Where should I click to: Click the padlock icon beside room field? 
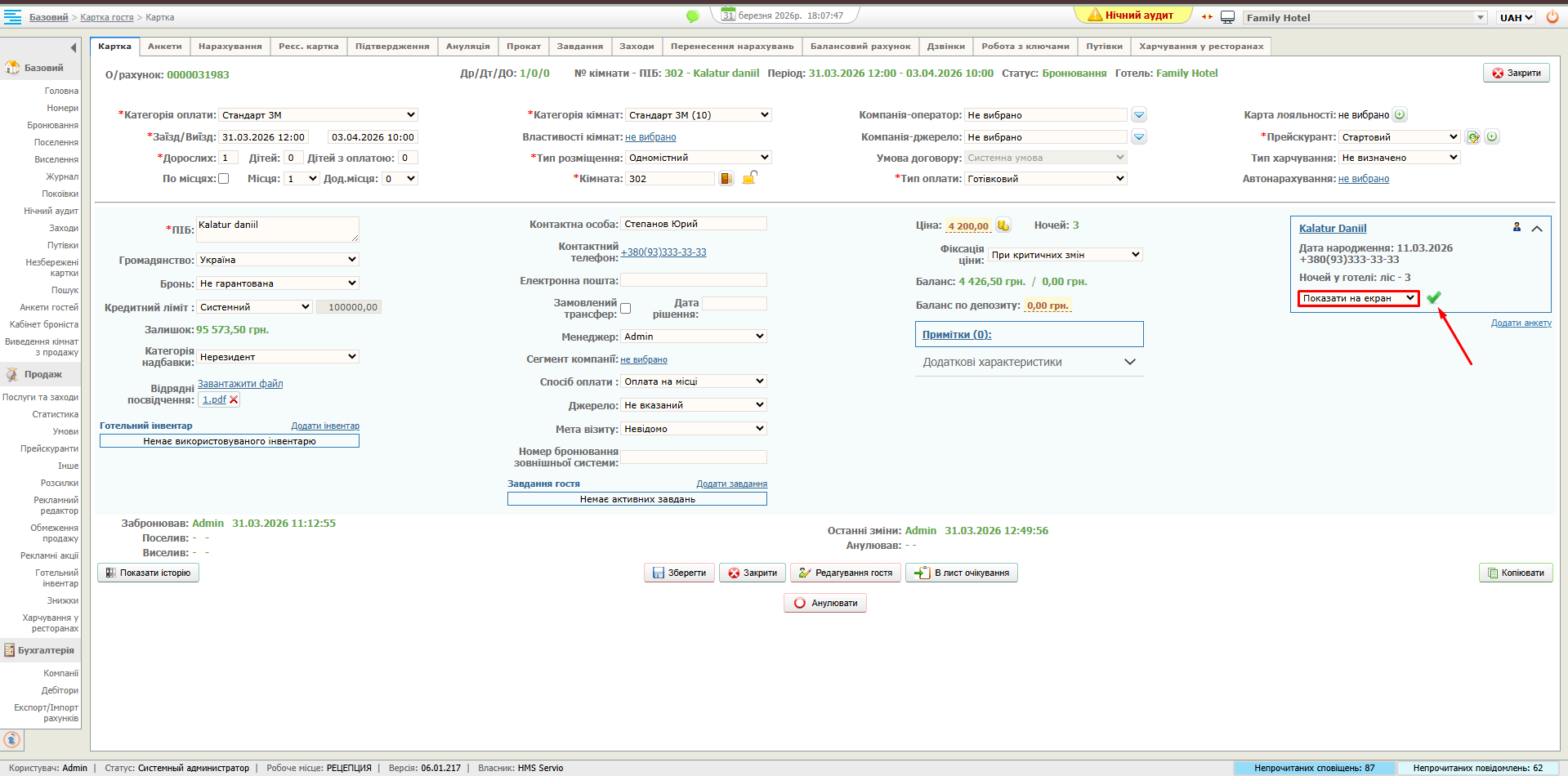click(x=749, y=177)
